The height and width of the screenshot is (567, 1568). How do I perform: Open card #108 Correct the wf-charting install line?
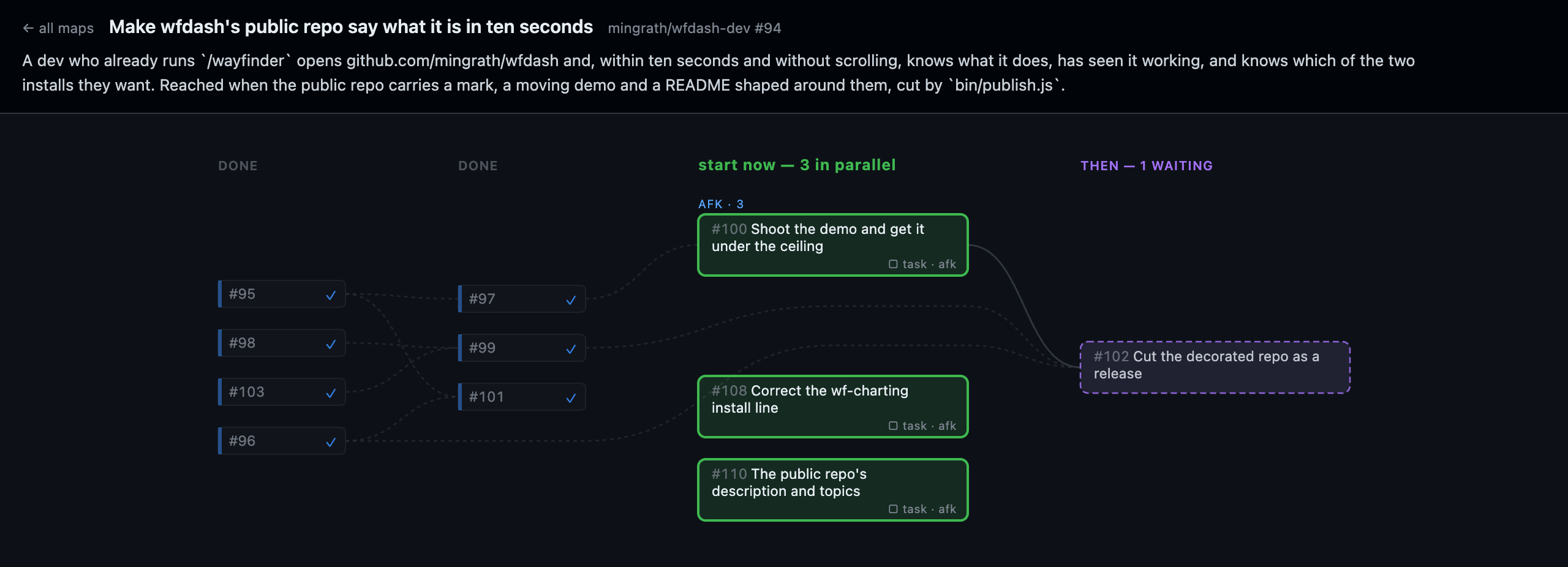pos(833,407)
